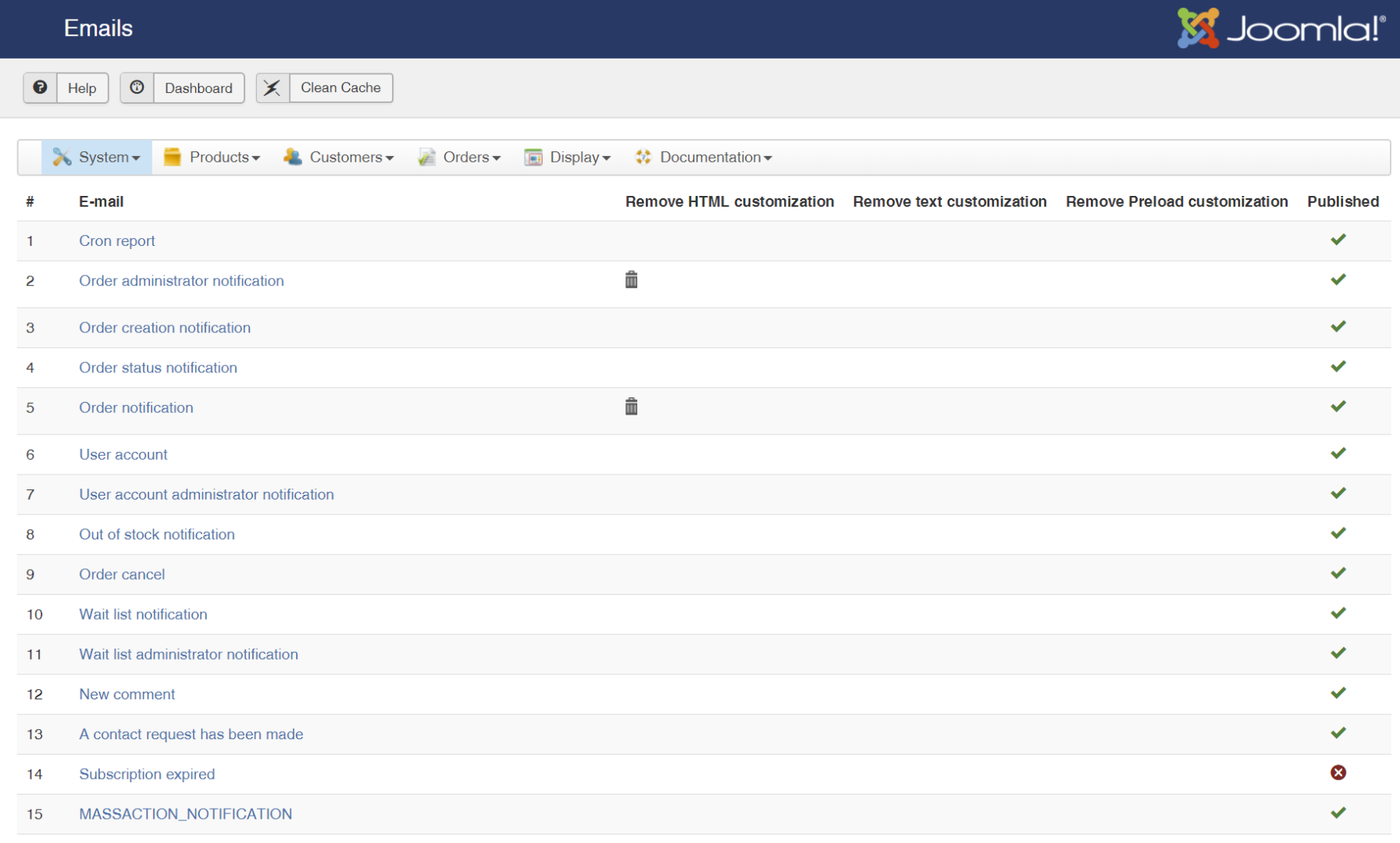
Task: Open the System menu
Action: click(x=97, y=158)
